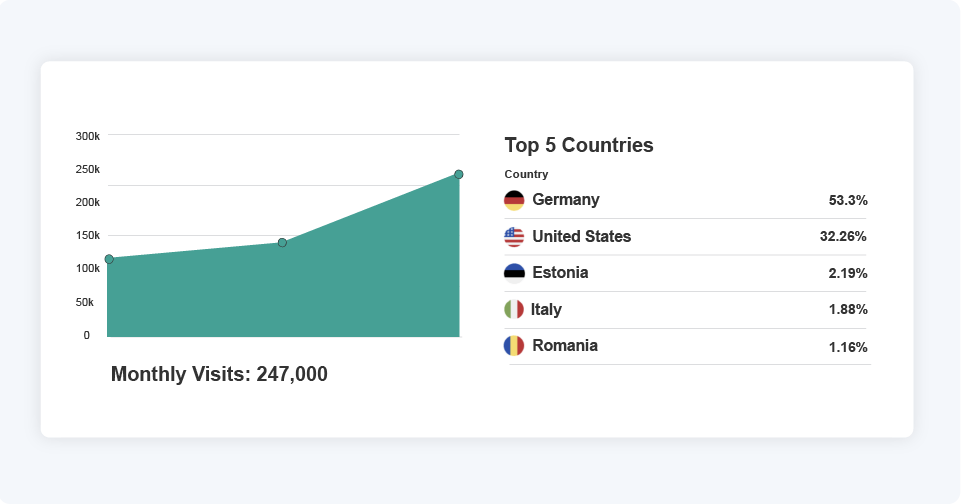Viewport: 961px width, 504px height.
Task: Click the 32.26% share value
Action: point(843,237)
